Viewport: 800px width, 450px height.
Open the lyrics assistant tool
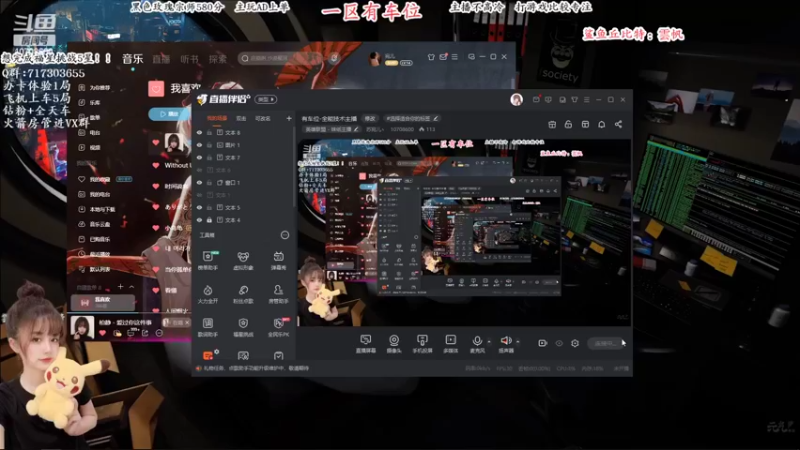click(x=208, y=328)
